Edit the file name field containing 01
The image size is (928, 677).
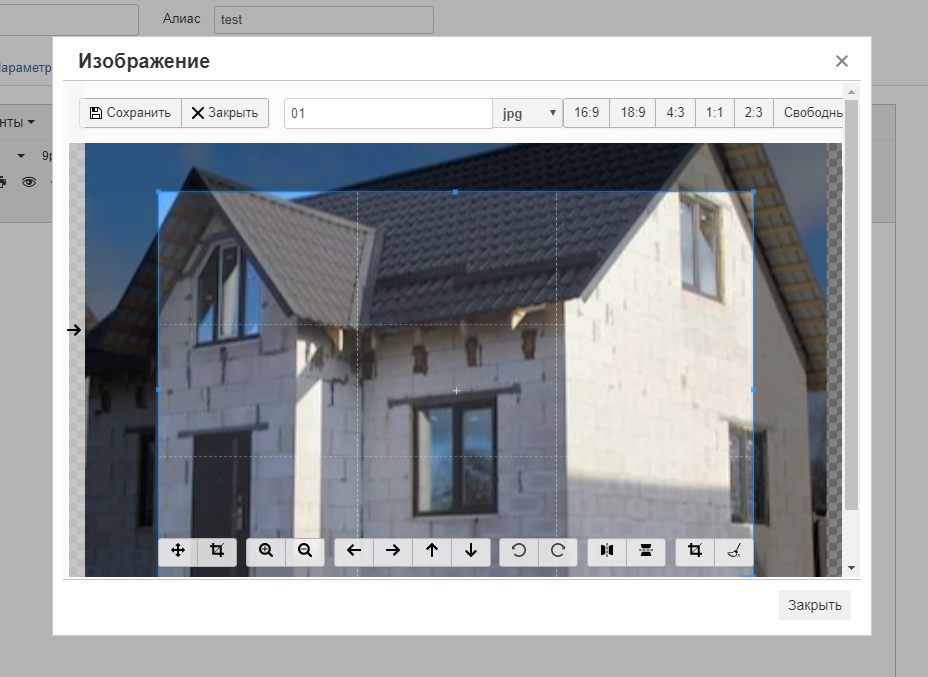pos(388,113)
